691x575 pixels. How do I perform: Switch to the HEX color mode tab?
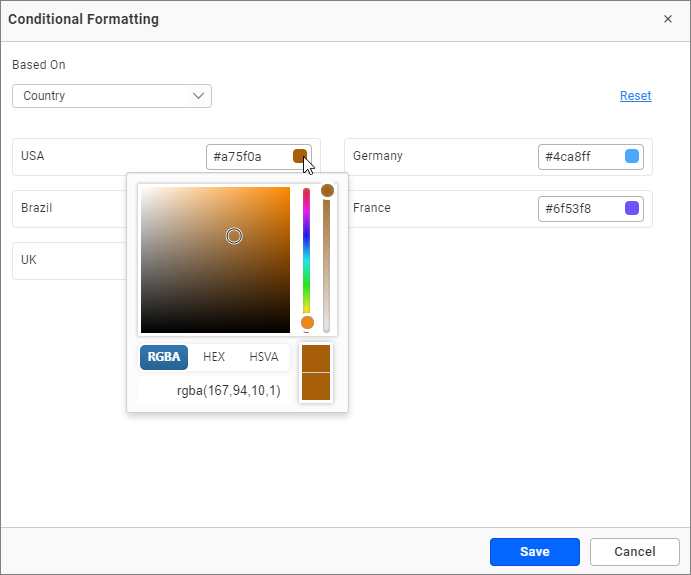214,357
